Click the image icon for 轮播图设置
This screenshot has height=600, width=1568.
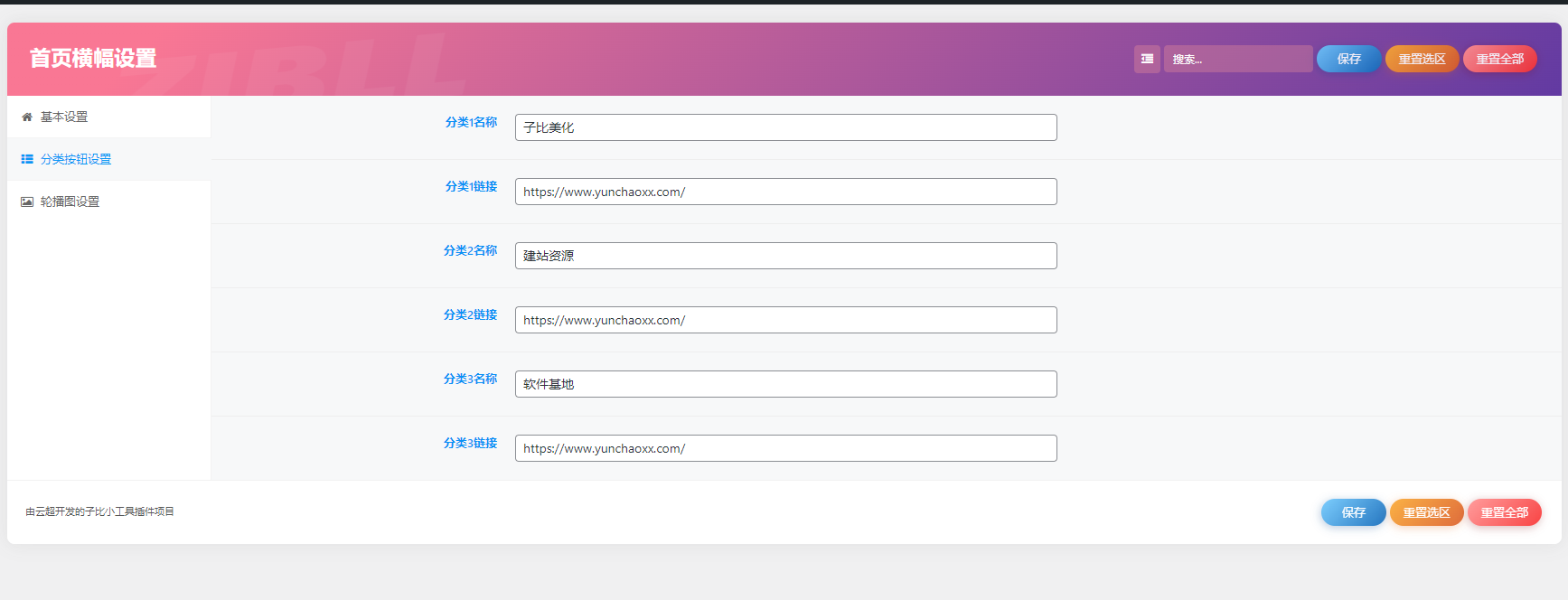point(27,202)
